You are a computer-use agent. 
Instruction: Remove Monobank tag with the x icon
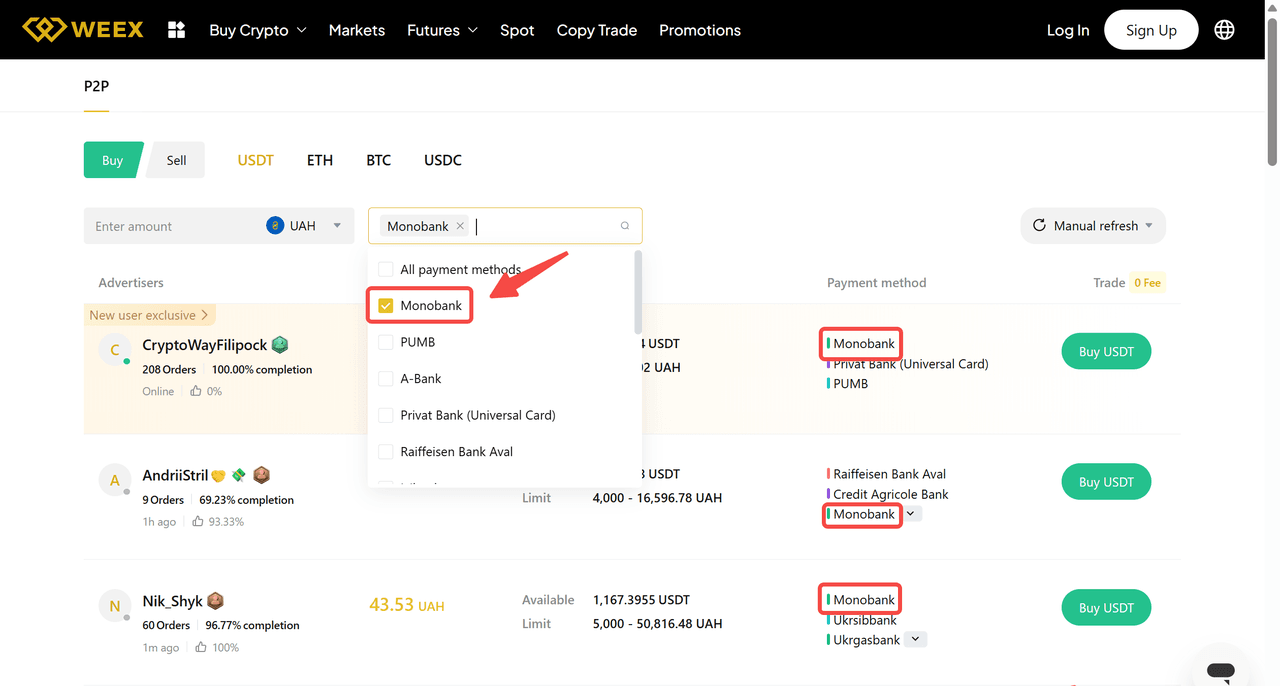click(460, 226)
